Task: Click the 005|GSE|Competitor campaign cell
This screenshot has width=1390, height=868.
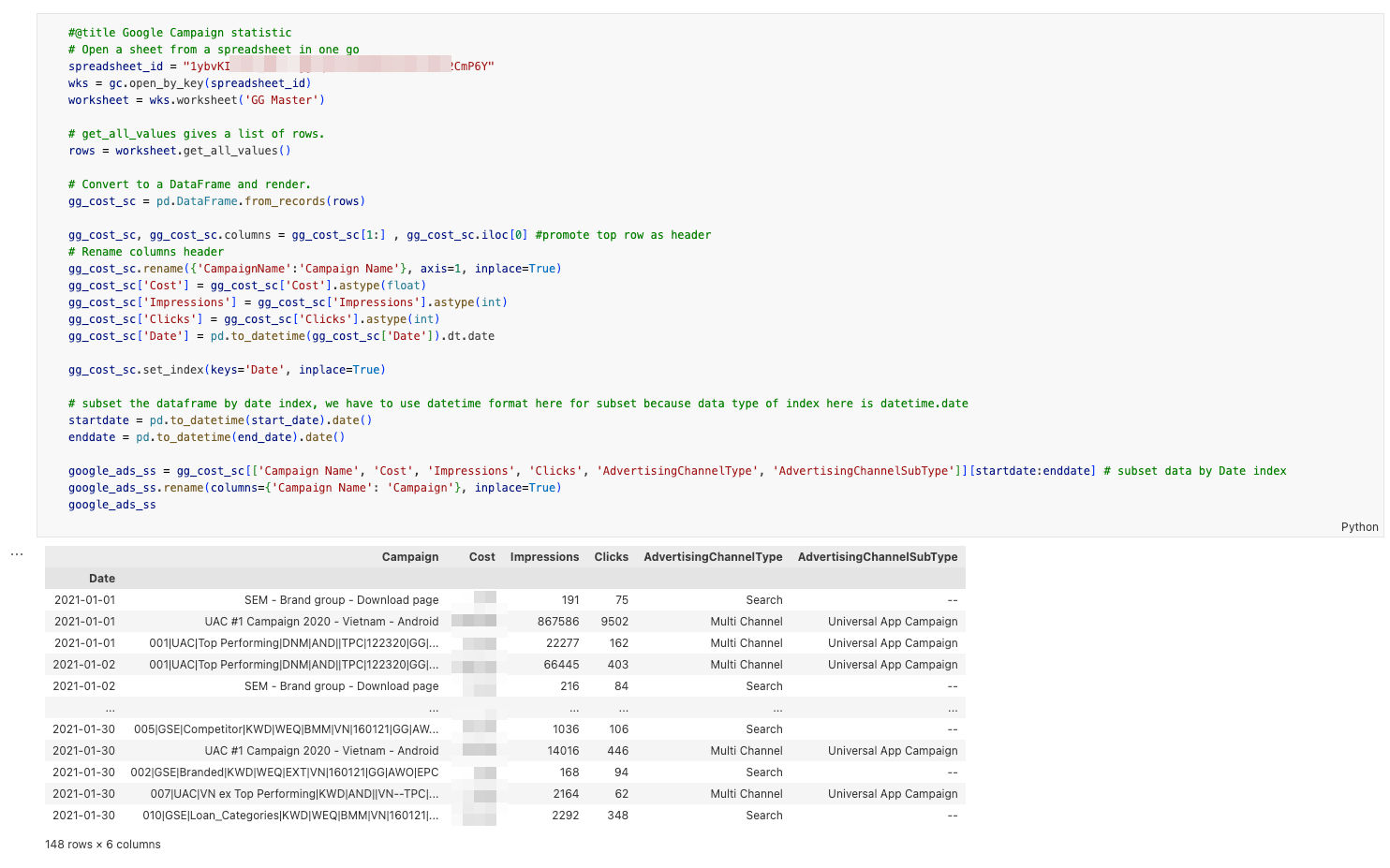Action: point(286,729)
